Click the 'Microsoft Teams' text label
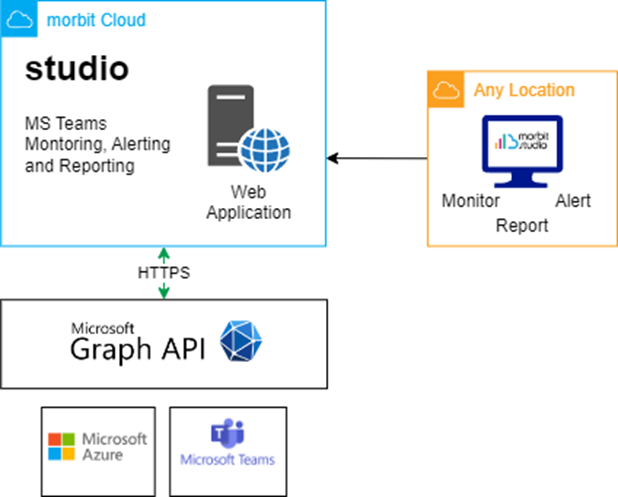The height and width of the screenshot is (497, 618). coord(227,460)
